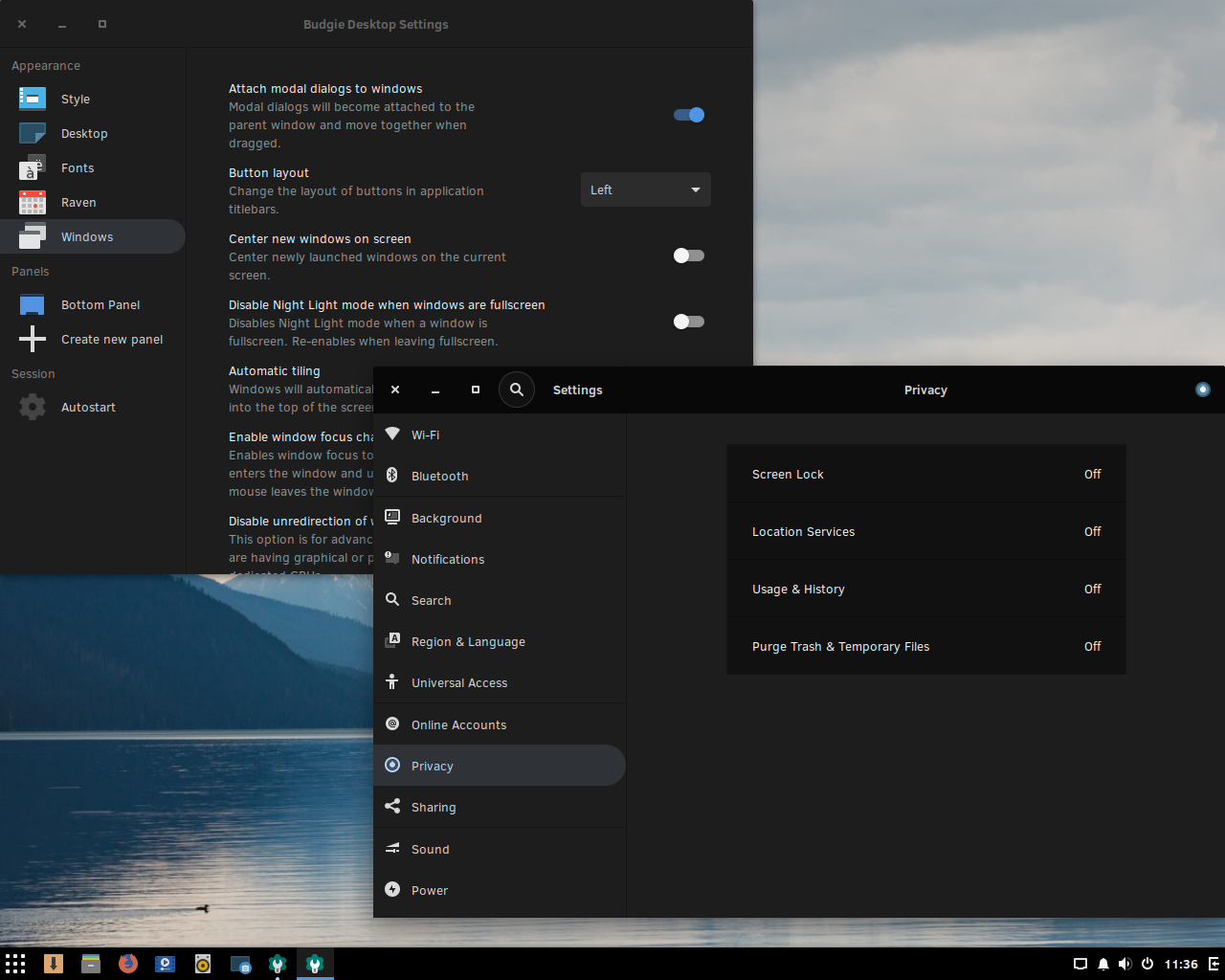The width and height of the screenshot is (1225, 980).
Task: Select Search item in Settings sidebar
Action: pos(500,600)
